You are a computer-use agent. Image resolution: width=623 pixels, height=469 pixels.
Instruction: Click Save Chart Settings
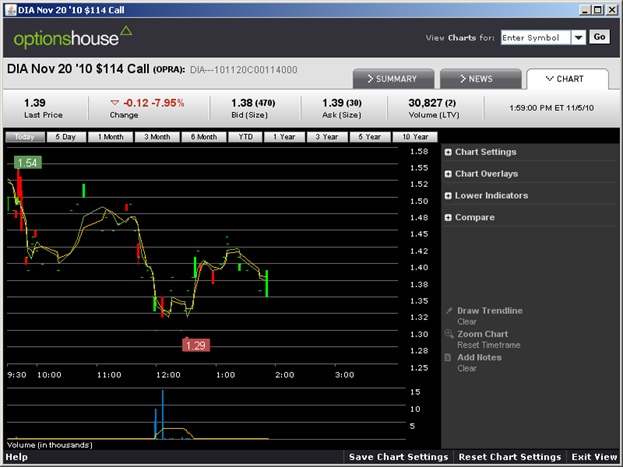click(398, 457)
